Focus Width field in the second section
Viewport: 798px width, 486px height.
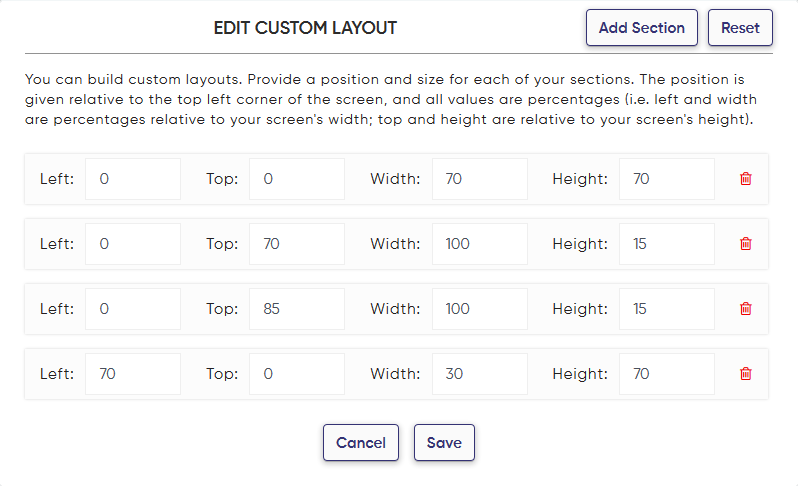[479, 244]
